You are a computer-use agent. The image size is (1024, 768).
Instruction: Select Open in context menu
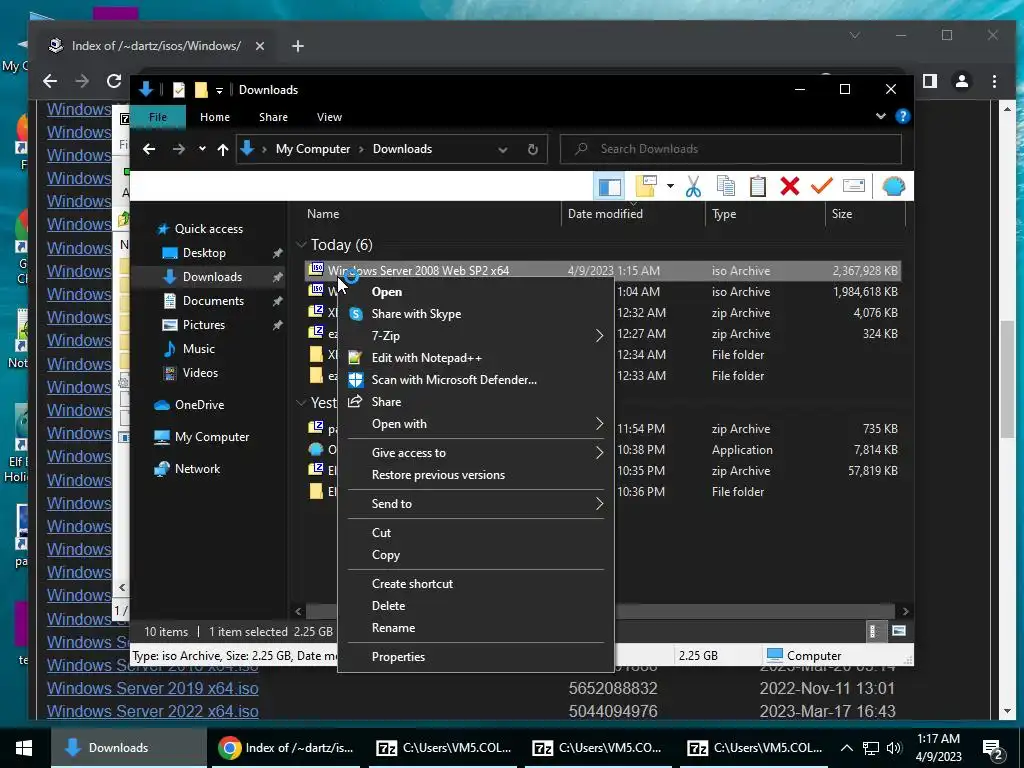[475, 292]
